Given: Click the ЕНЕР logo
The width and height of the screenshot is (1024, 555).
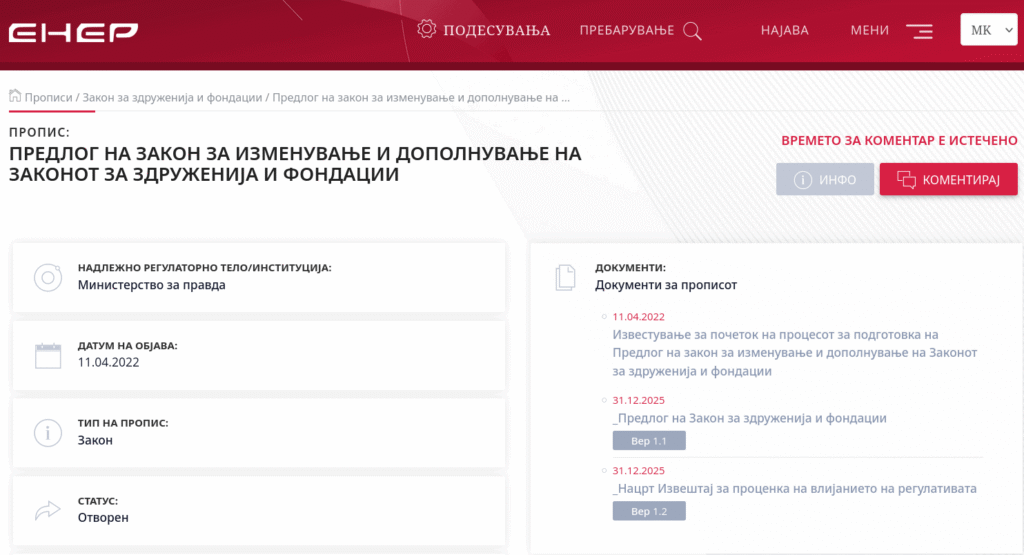Looking at the screenshot, I should pos(73,32).
